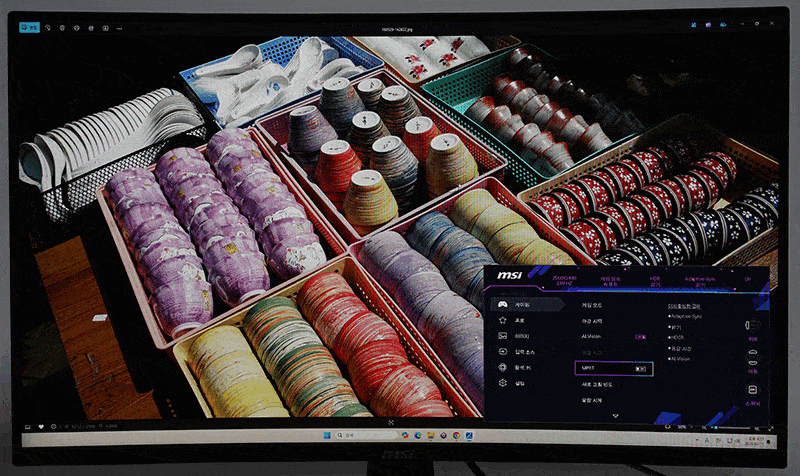
Task: Click the filmstrip toggle icon at Photos bottom left
Action: [28, 427]
